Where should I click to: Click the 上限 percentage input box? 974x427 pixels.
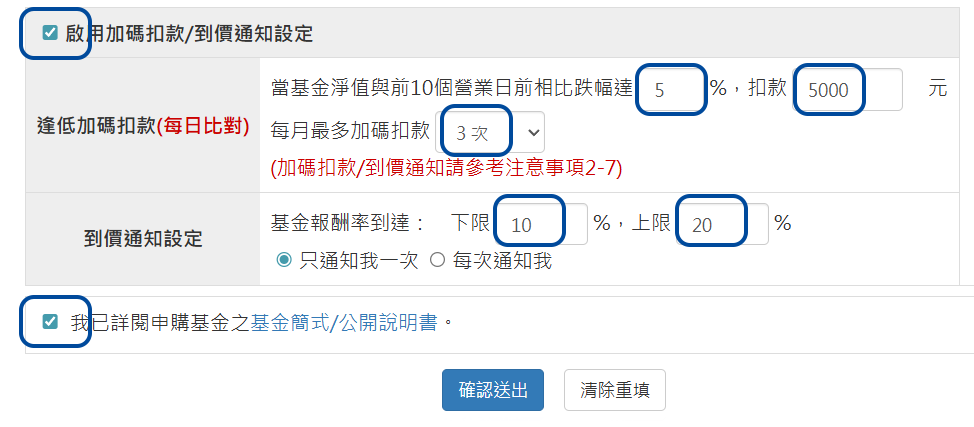pyautogui.click(x=722, y=224)
